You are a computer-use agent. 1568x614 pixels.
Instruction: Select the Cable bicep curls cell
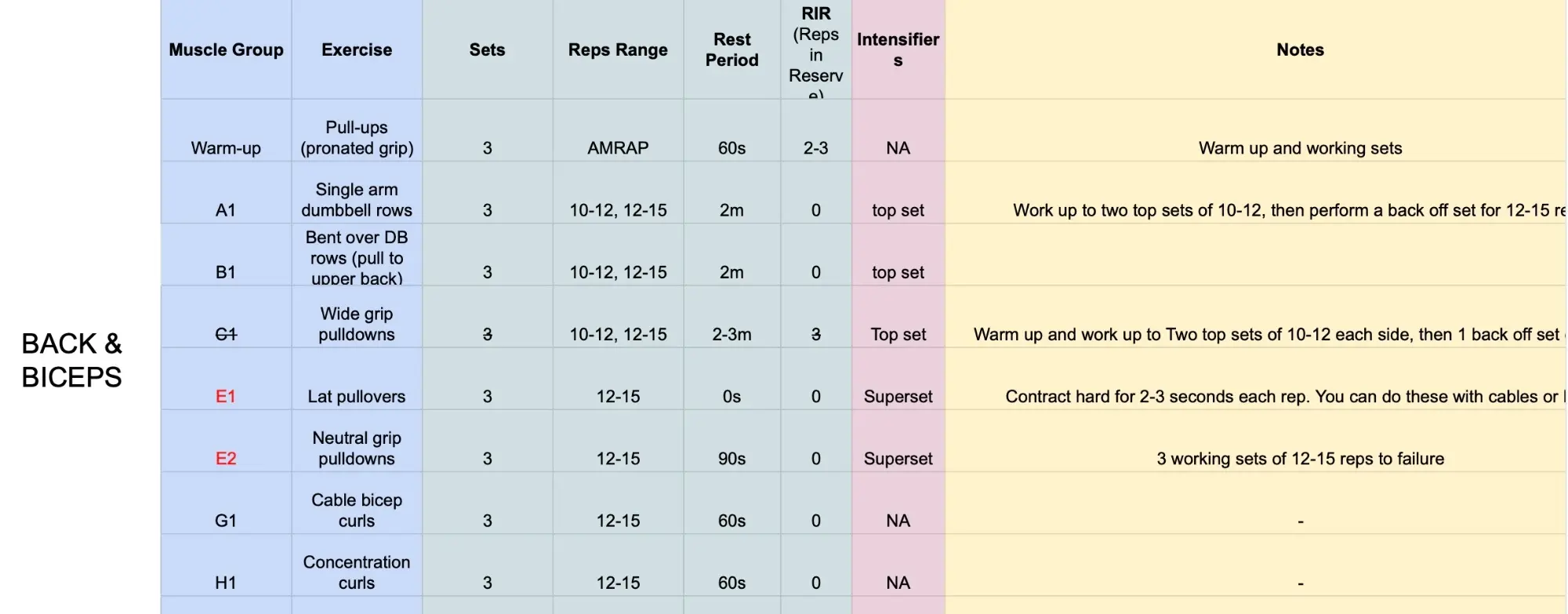coord(357,510)
